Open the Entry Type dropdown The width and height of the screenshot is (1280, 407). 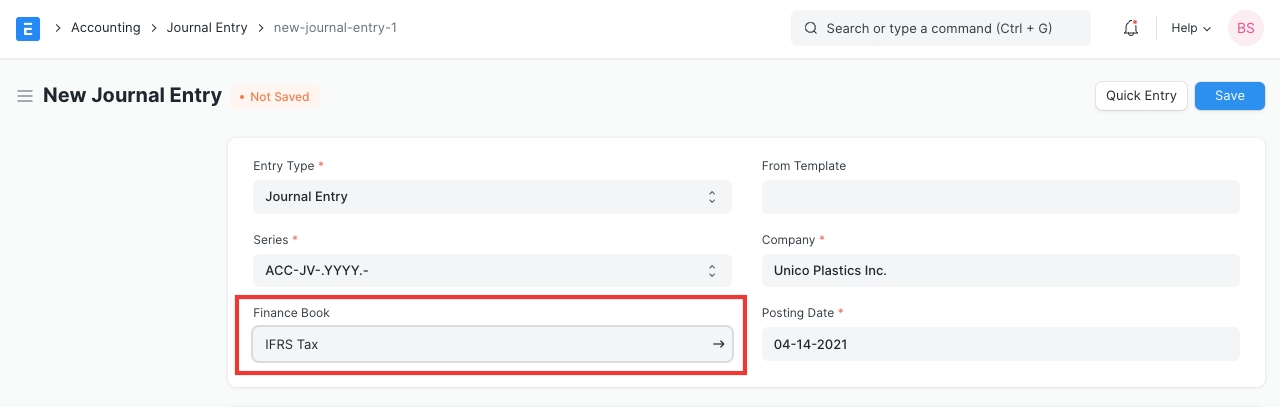[491, 197]
